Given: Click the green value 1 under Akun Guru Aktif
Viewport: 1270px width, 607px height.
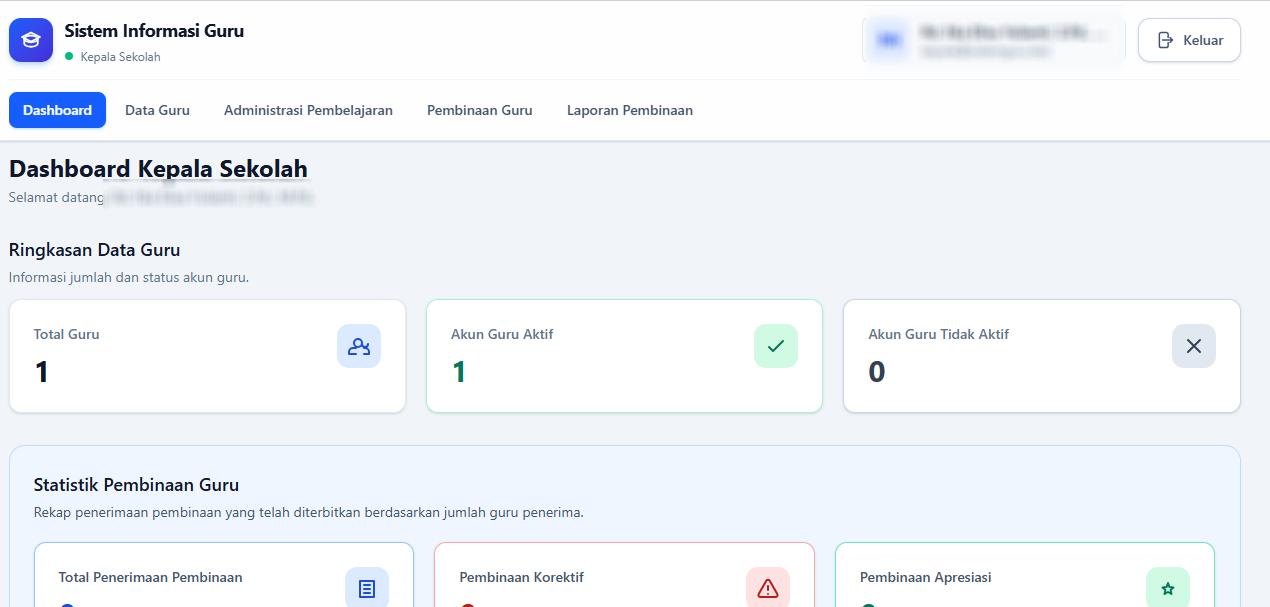Looking at the screenshot, I should [459, 372].
